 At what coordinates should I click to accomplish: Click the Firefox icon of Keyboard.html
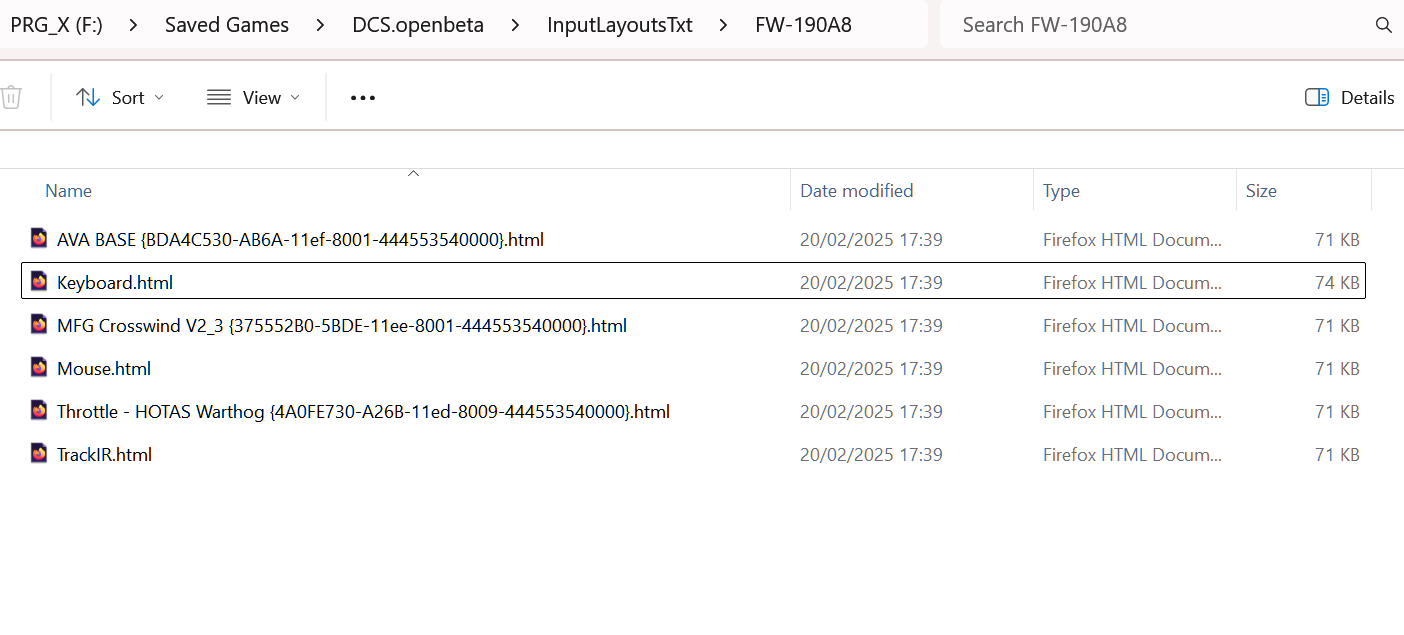point(39,282)
